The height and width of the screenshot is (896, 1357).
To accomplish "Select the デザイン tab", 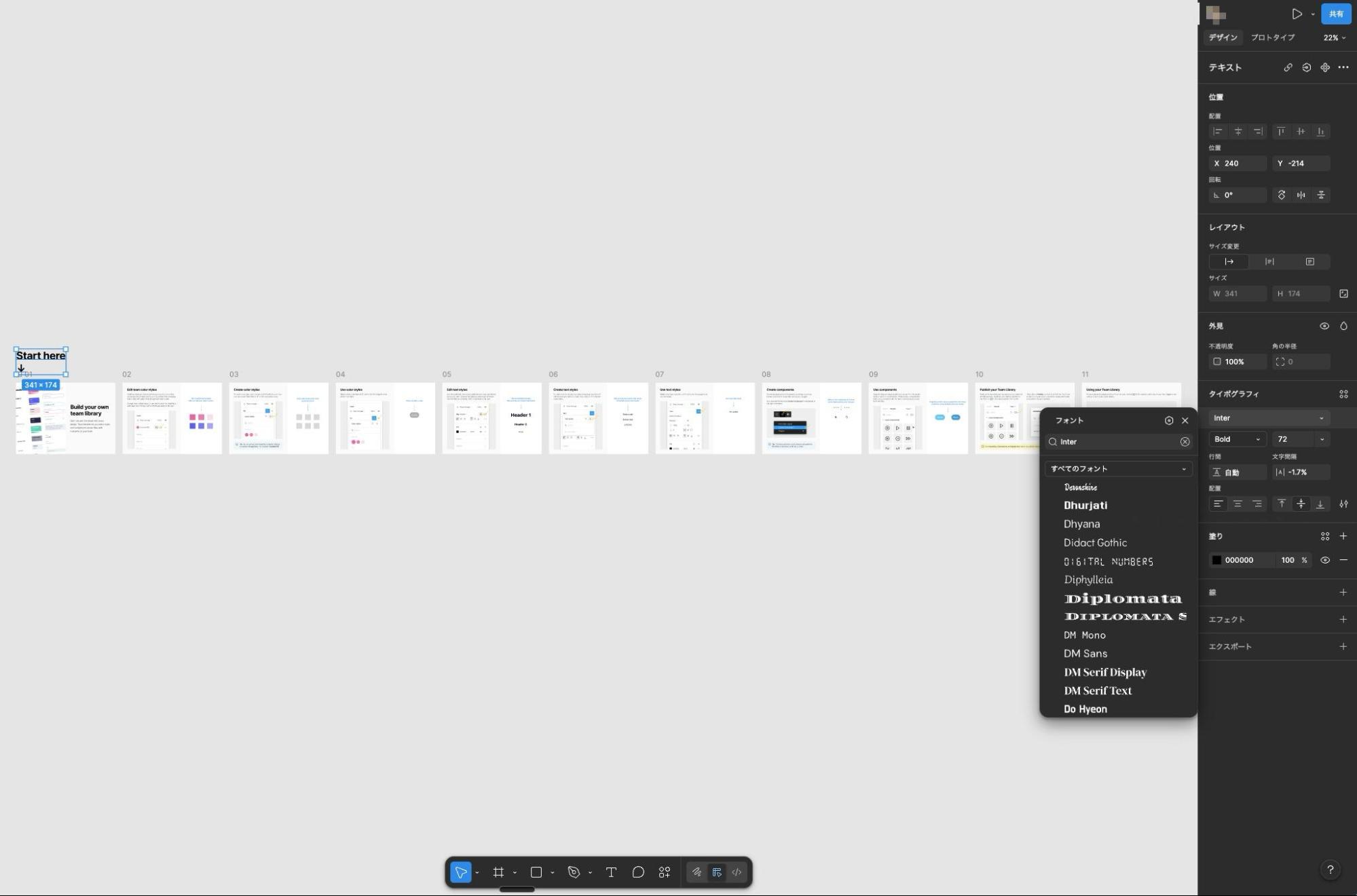I will tap(1223, 38).
